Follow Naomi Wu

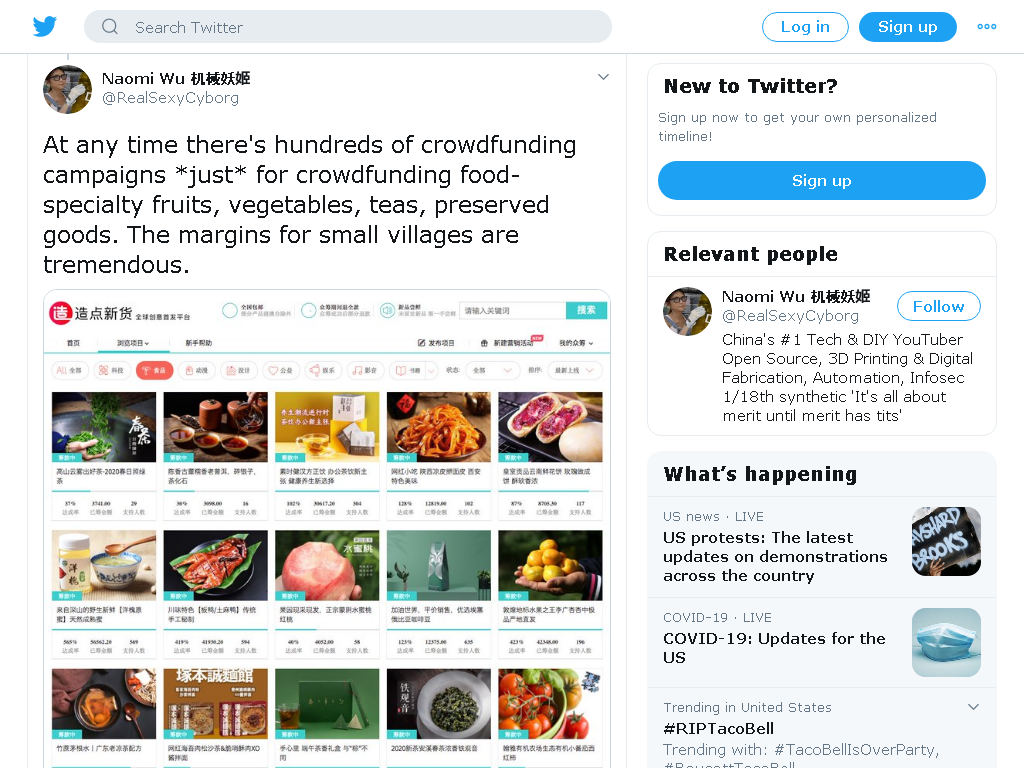[938, 306]
